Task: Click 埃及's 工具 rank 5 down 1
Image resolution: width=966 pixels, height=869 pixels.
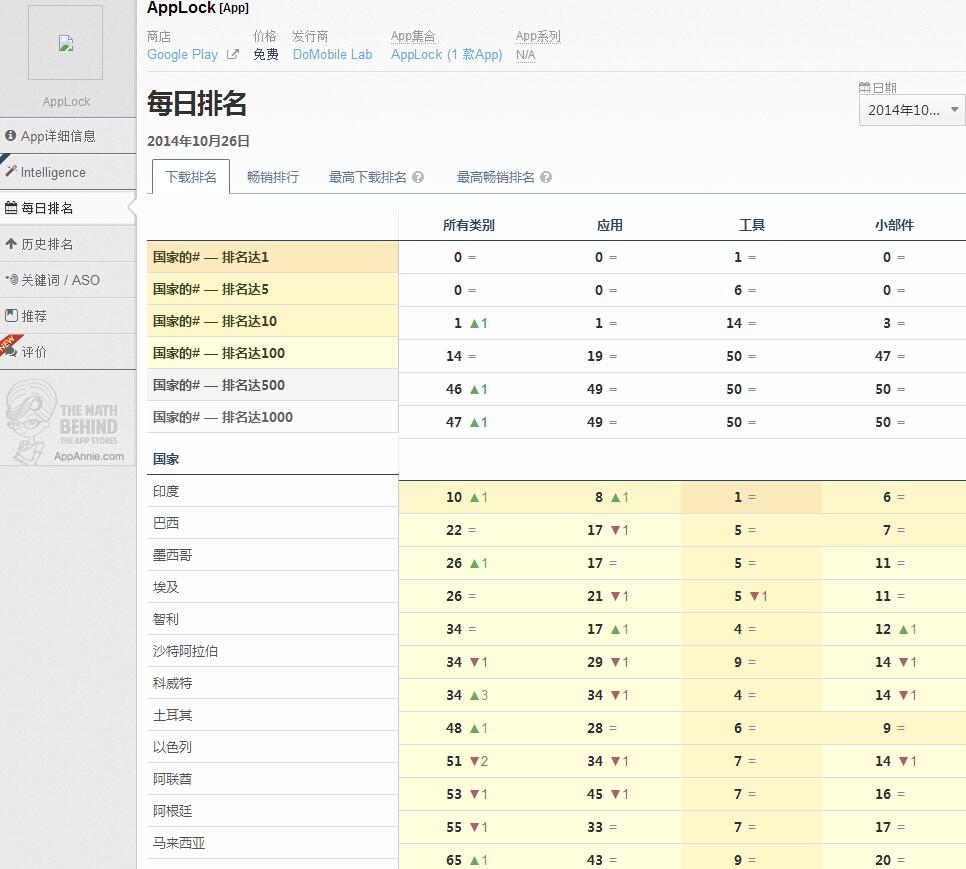Action: [x=750, y=596]
